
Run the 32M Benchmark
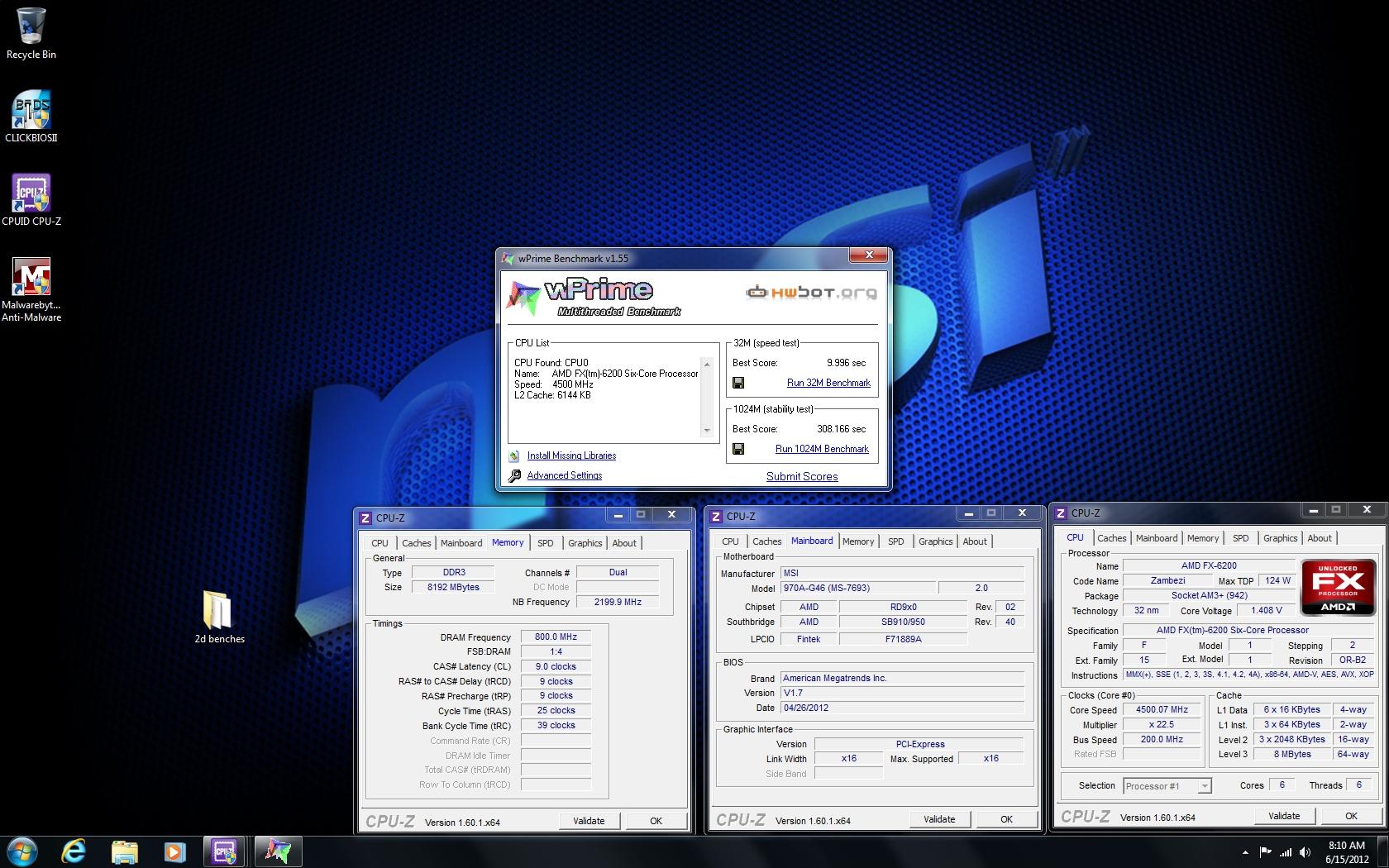pos(828,383)
